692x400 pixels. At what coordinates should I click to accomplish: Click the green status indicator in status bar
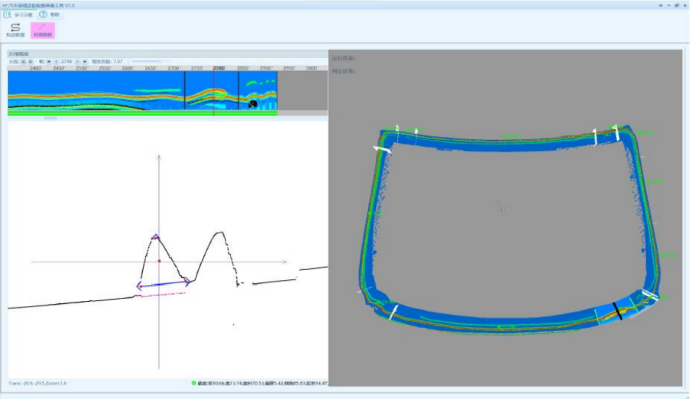tap(193, 383)
